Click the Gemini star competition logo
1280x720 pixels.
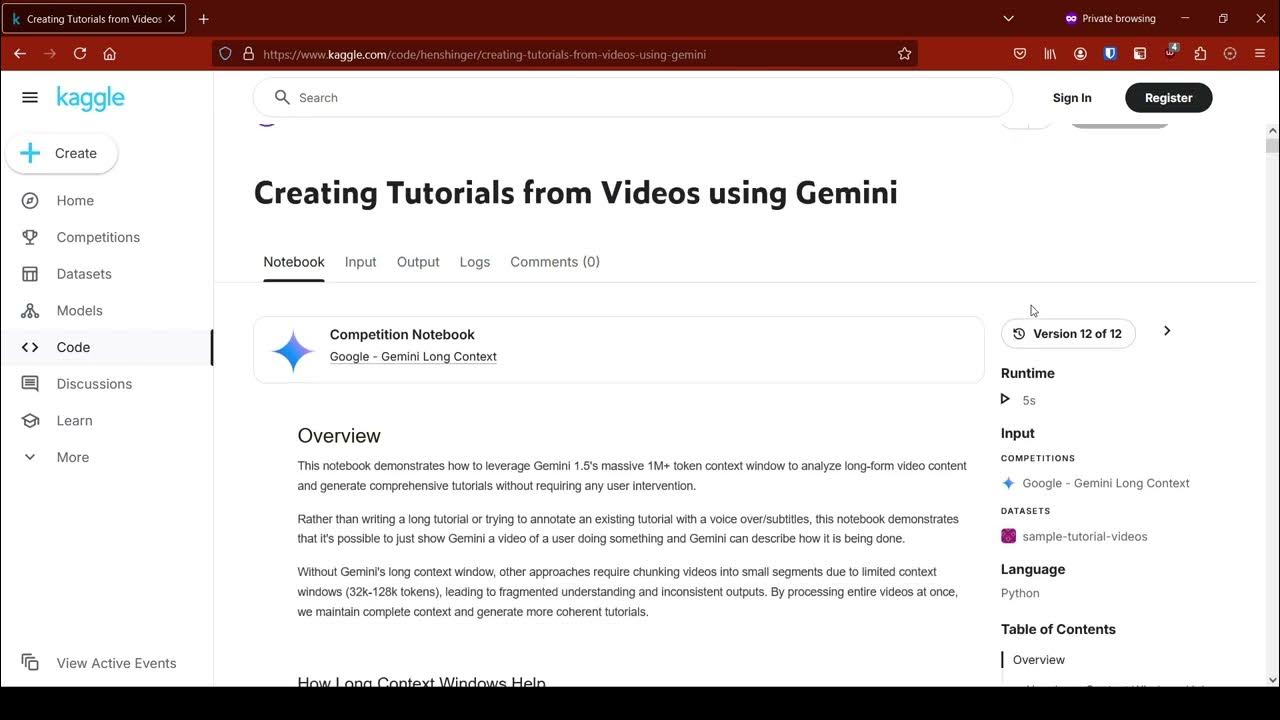(293, 351)
